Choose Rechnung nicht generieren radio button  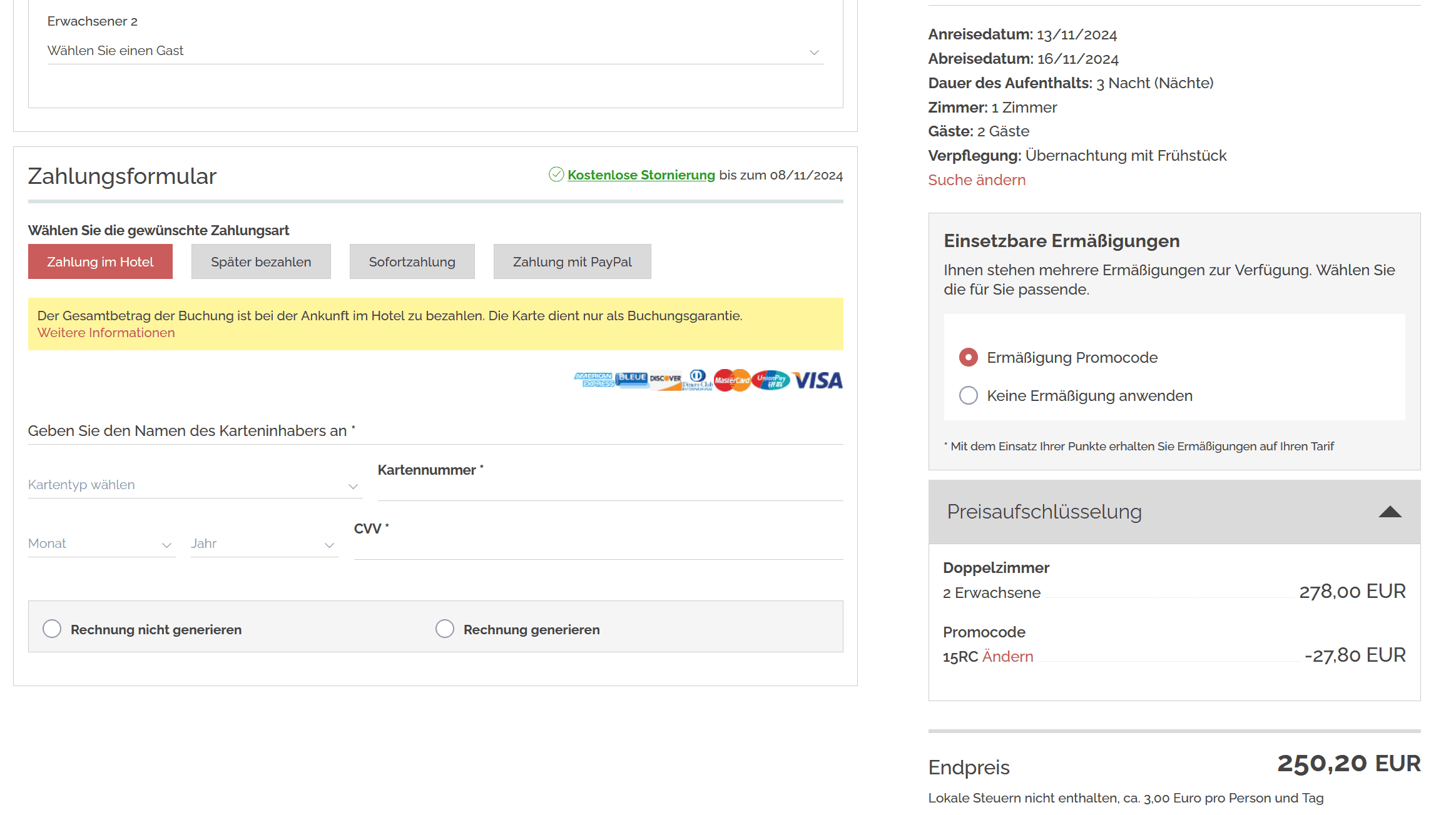coord(52,629)
